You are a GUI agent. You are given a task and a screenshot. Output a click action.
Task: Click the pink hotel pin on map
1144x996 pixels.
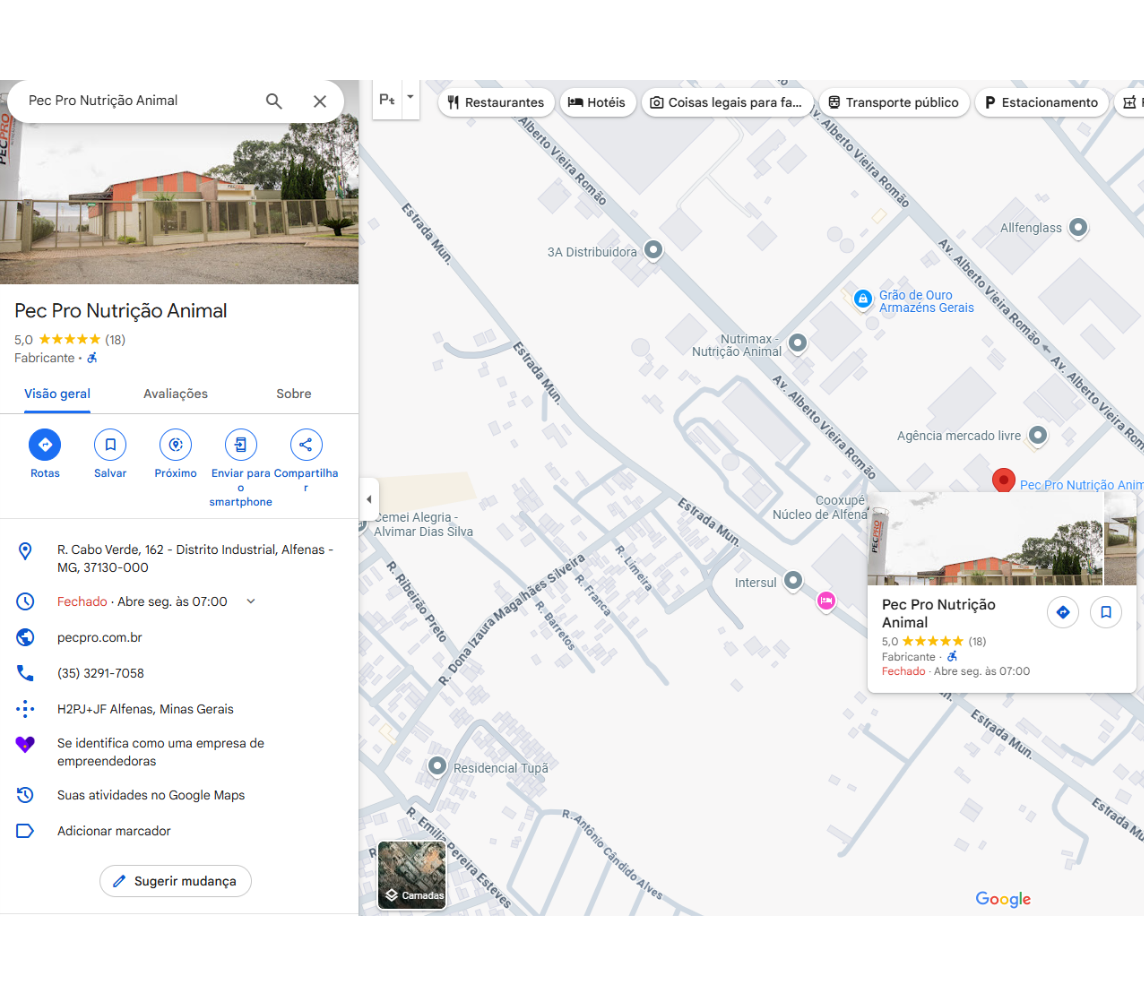point(826,601)
